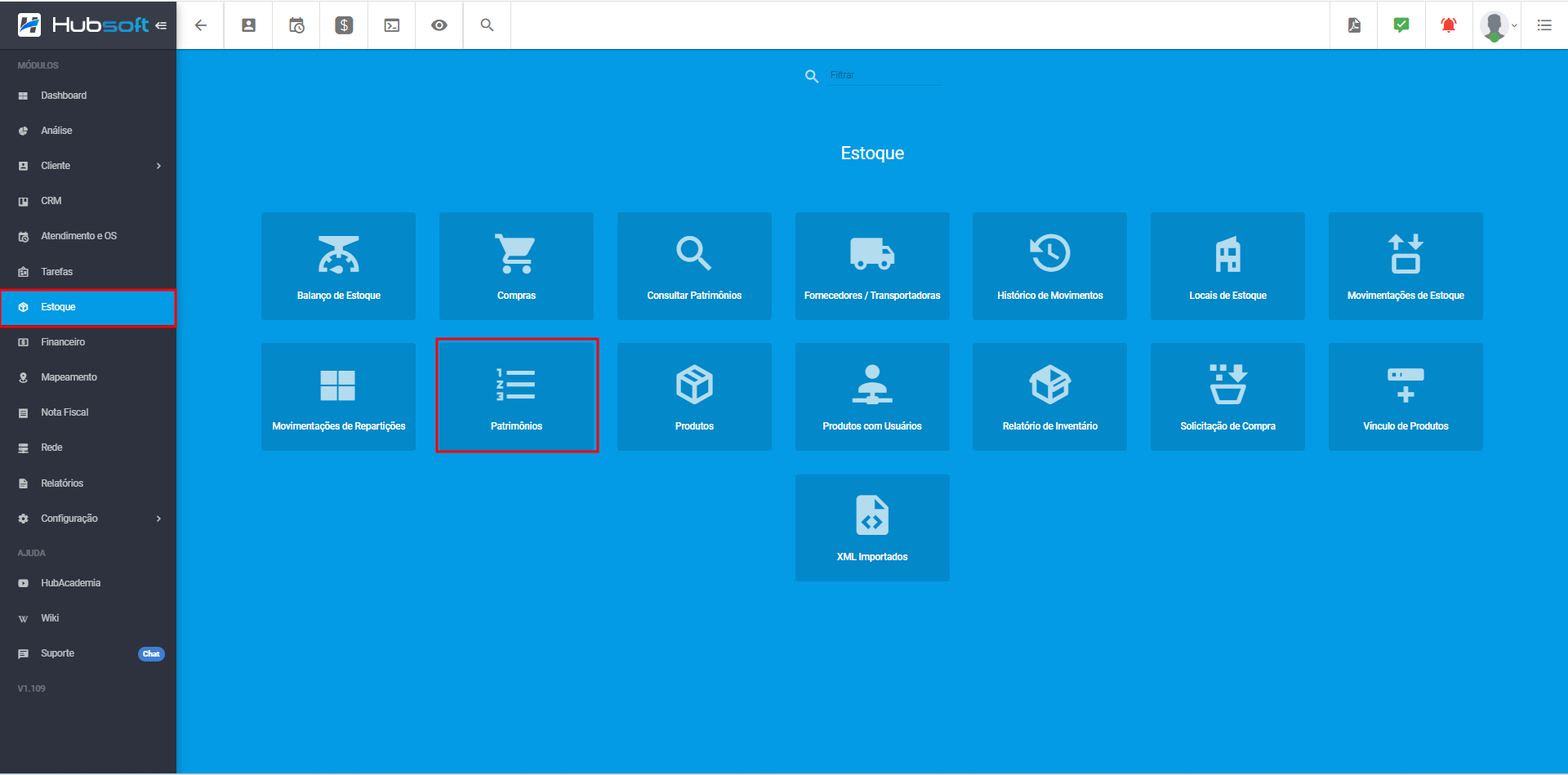Toggle the eye visibility toolbar icon

click(439, 25)
